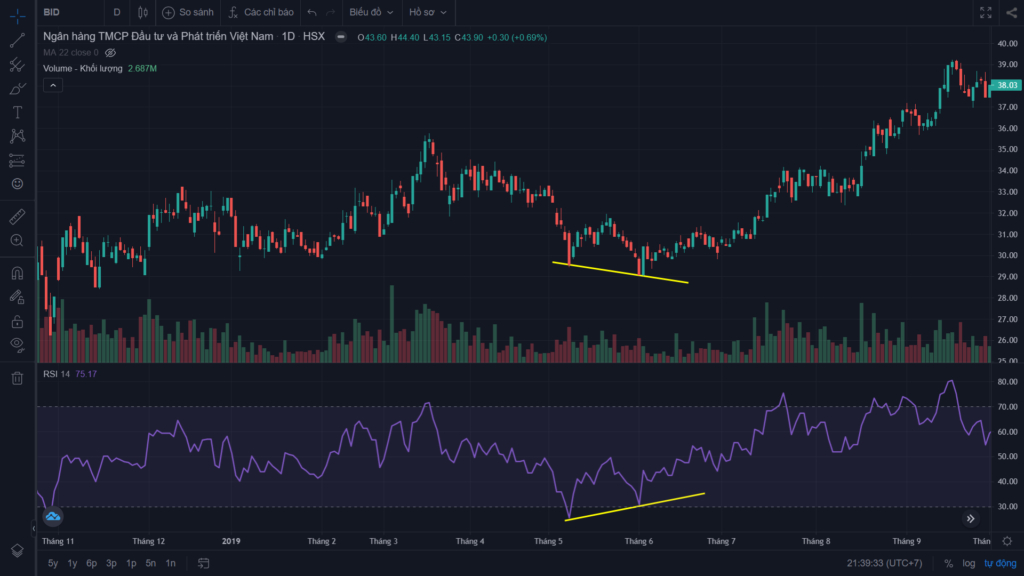Undo the last chart action
The height and width of the screenshot is (576, 1024).
pyautogui.click(x=312, y=12)
